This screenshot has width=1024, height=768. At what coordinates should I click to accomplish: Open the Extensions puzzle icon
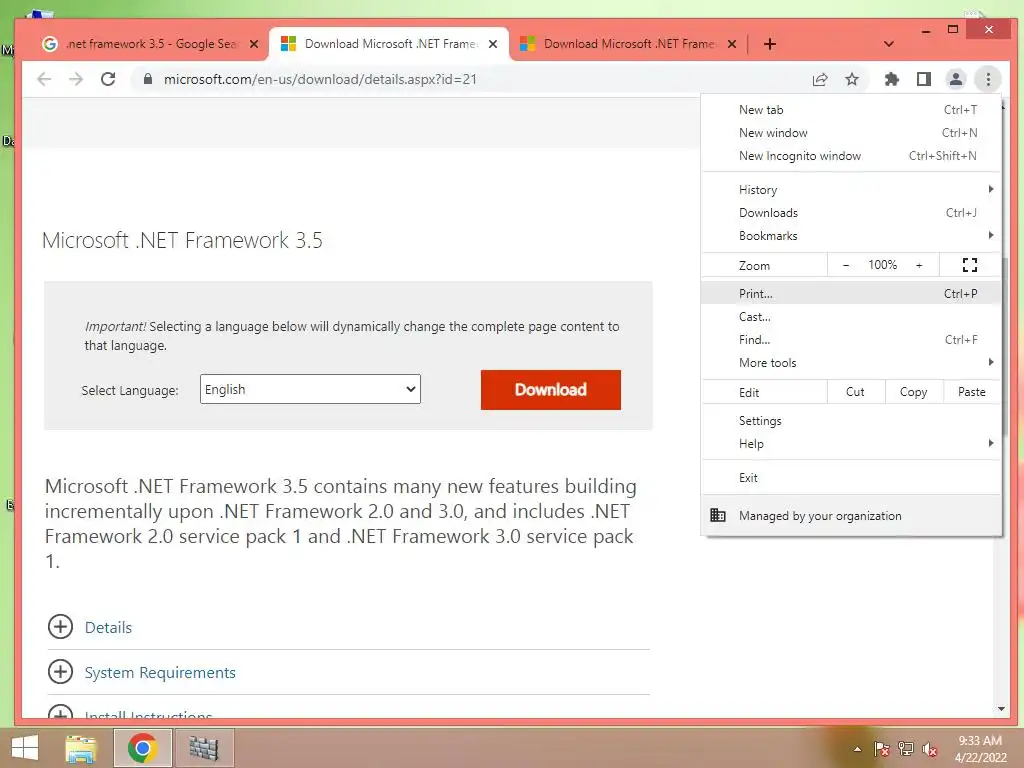[891, 80]
